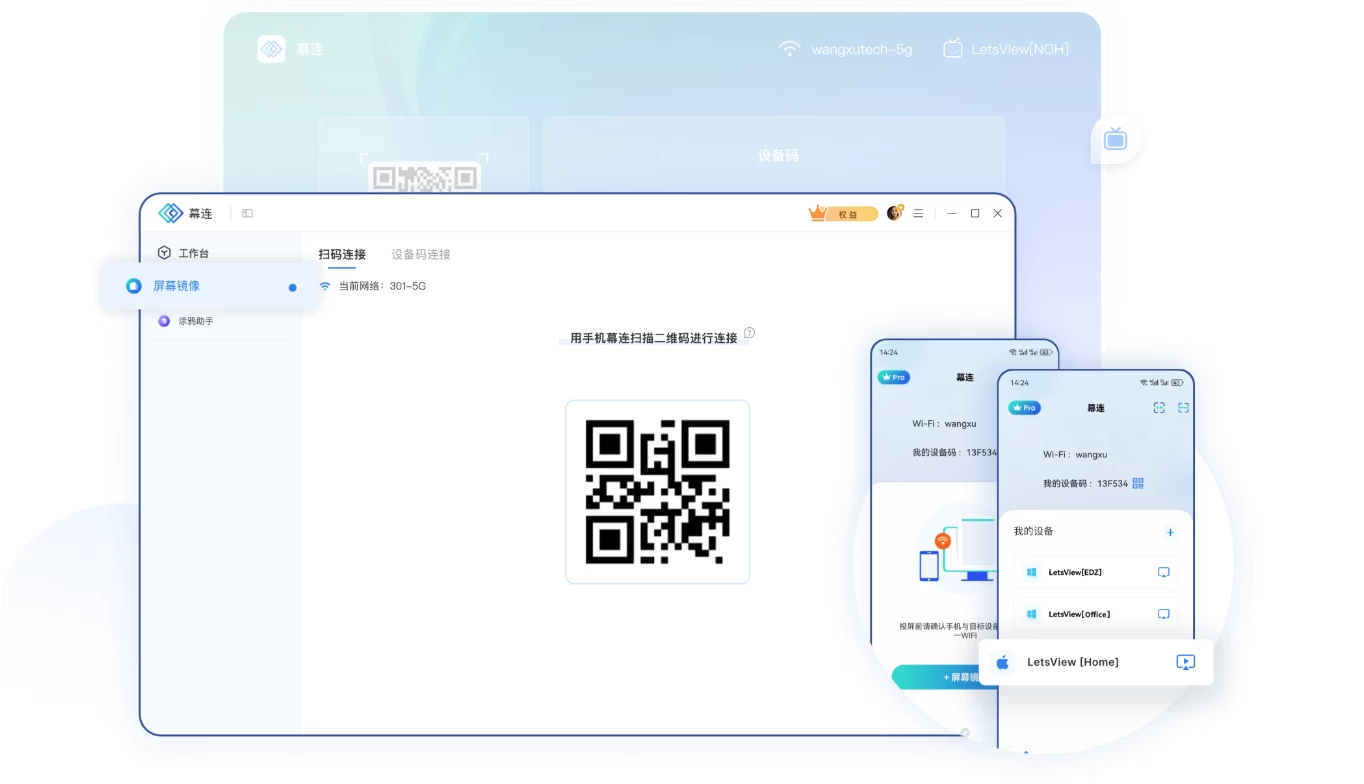
Task: Tap the cast icon on LetsView[EDZ] row
Action: (1163, 572)
